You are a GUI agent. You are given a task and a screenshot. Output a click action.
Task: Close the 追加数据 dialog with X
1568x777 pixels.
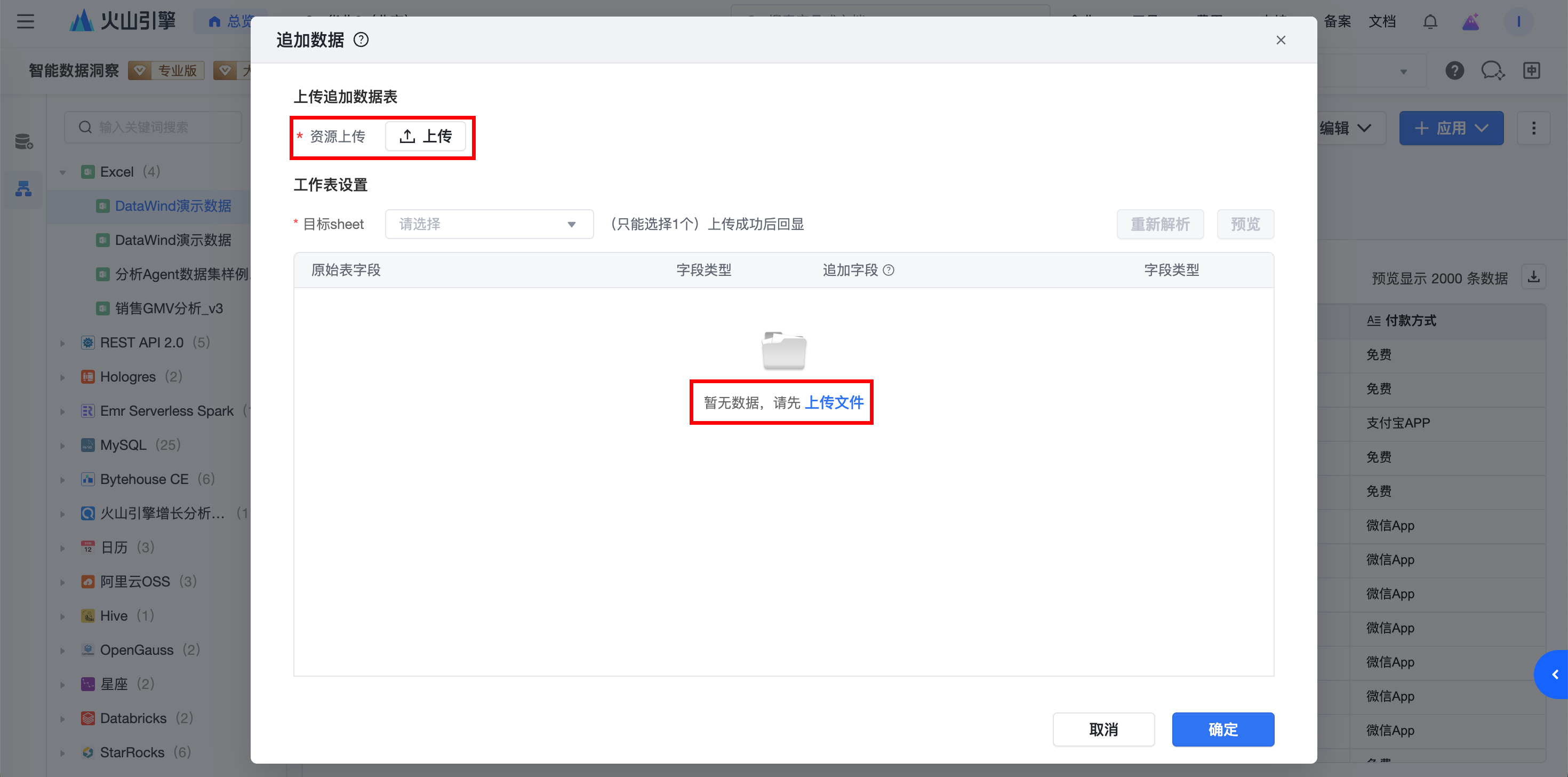[1281, 40]
